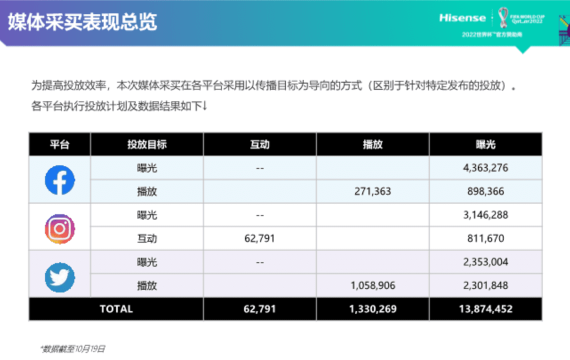Click the Instagram logo icon

(60, 229)
